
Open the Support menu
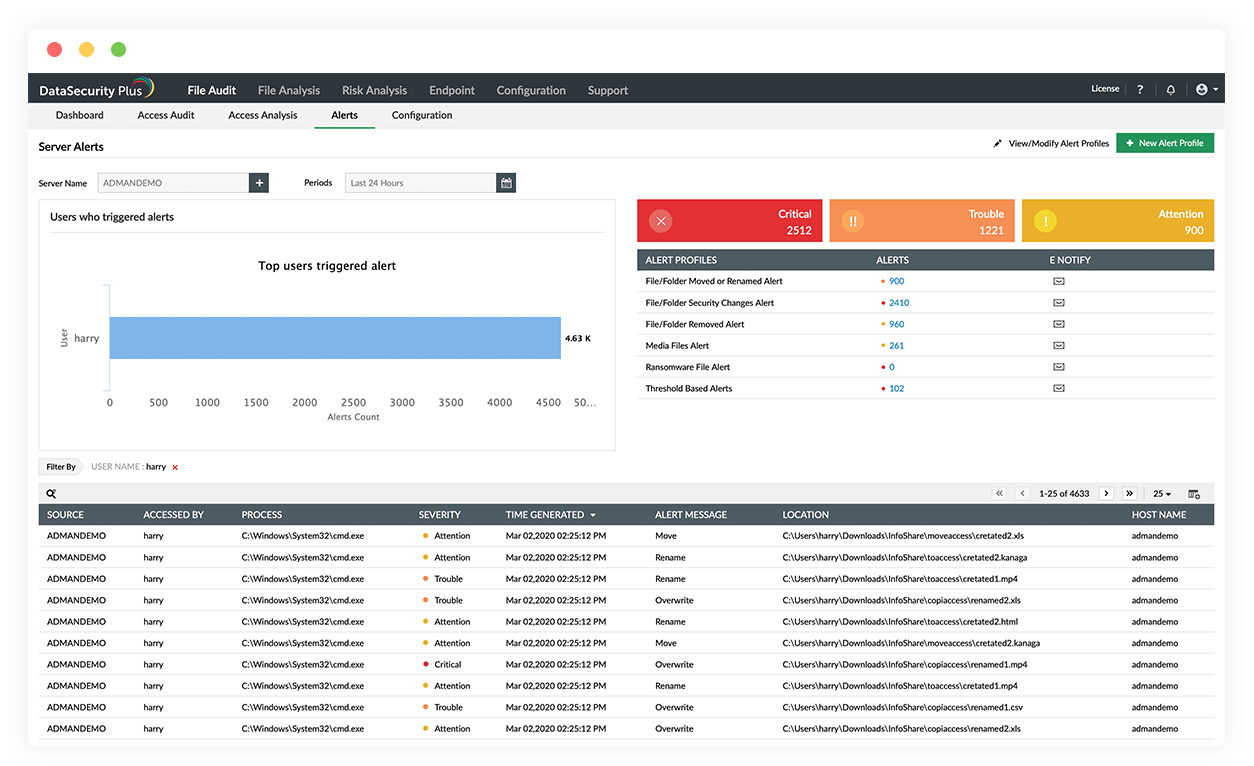coord(608,90)
